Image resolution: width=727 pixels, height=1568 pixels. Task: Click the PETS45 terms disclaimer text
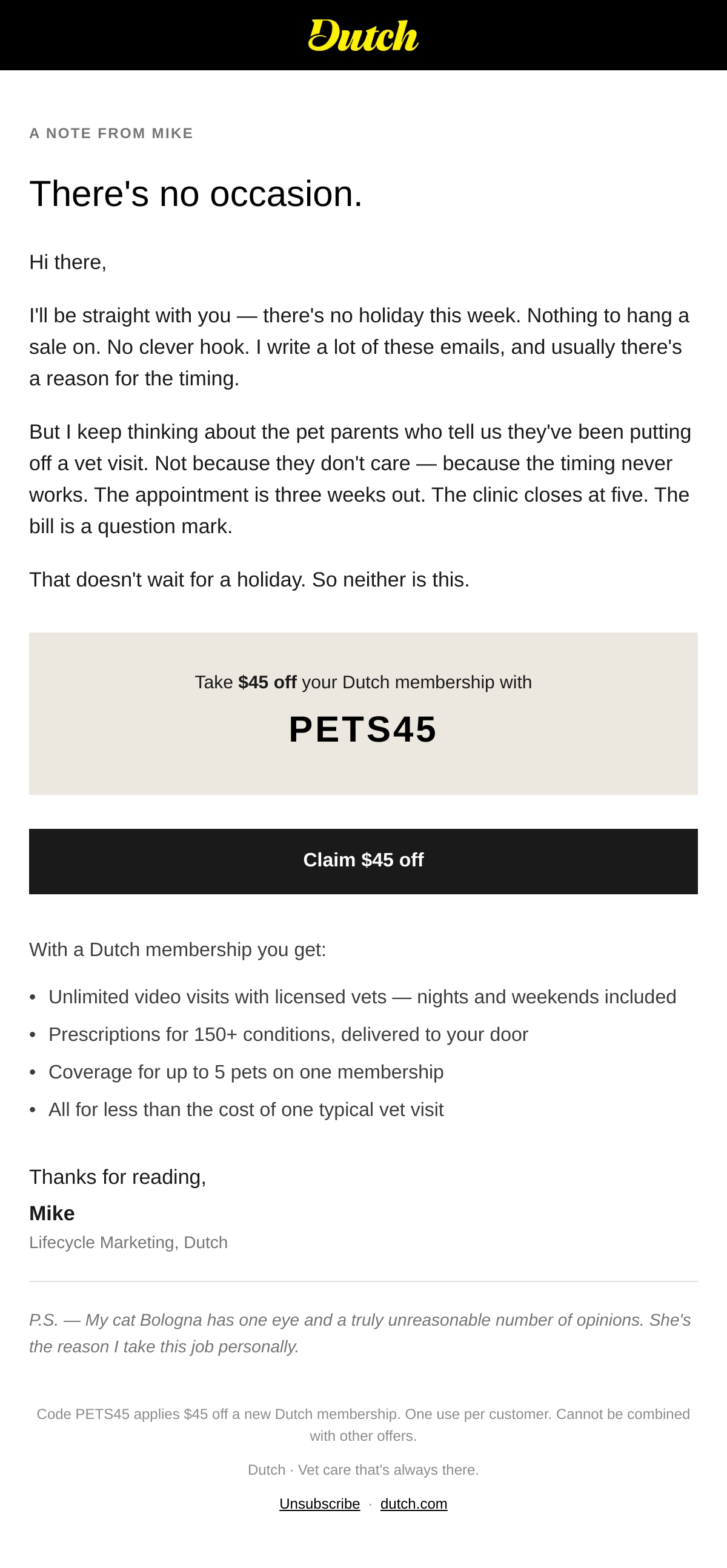[363, 1424]
